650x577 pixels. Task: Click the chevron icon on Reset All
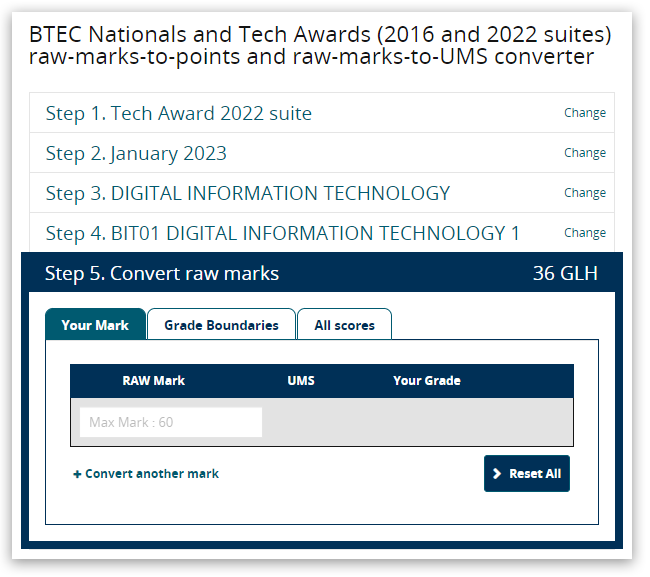497,474
